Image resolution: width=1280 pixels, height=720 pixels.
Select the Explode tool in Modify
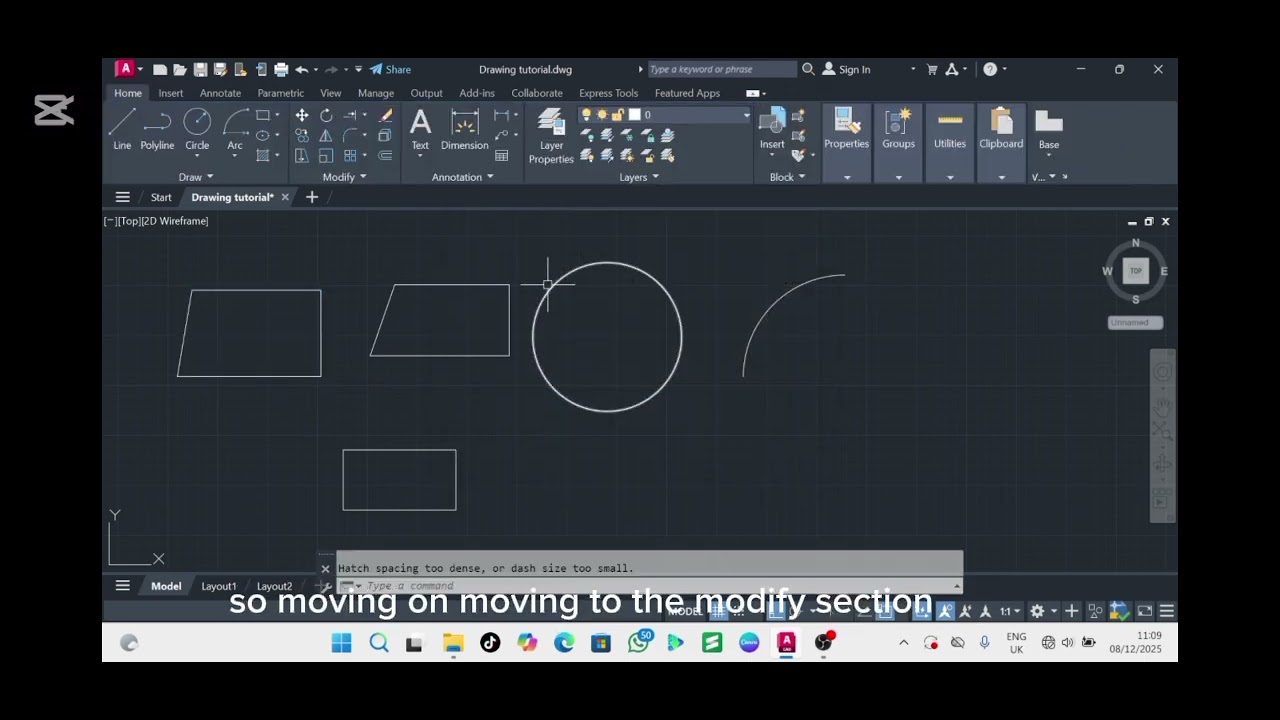pyautogui.click(x=386, y=135)
